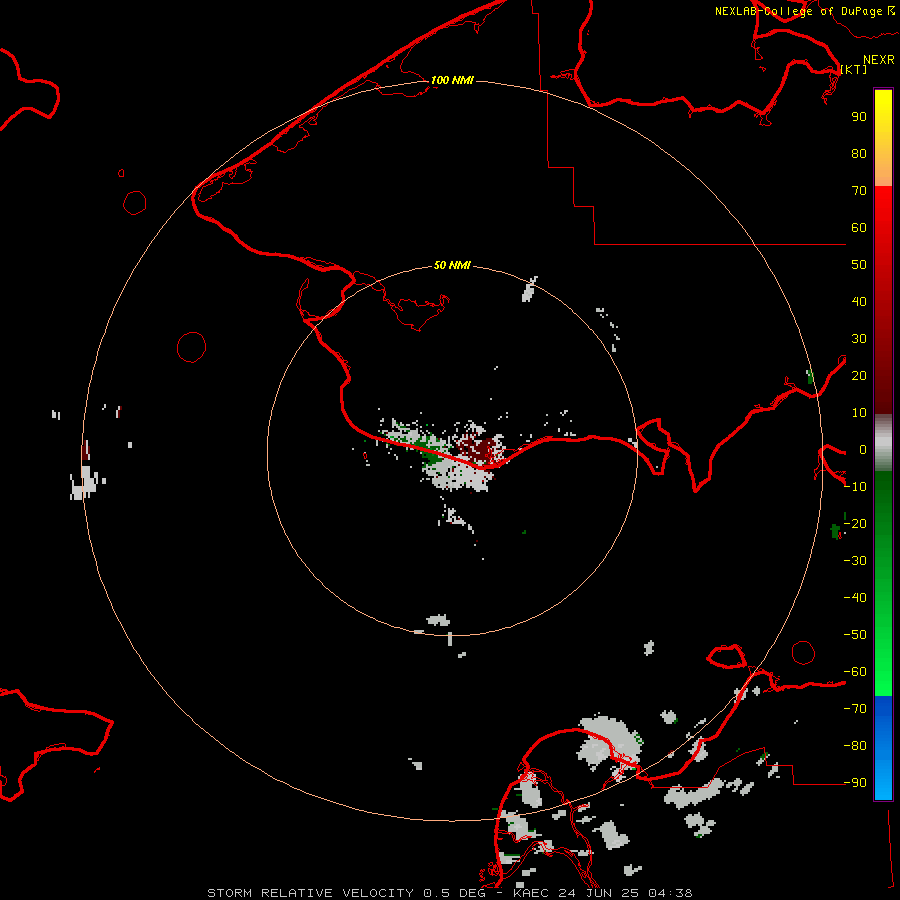Screen dimensions: 900x900
Task: Click the -80 value on velocity scale
Action: (x=855, y=746)
